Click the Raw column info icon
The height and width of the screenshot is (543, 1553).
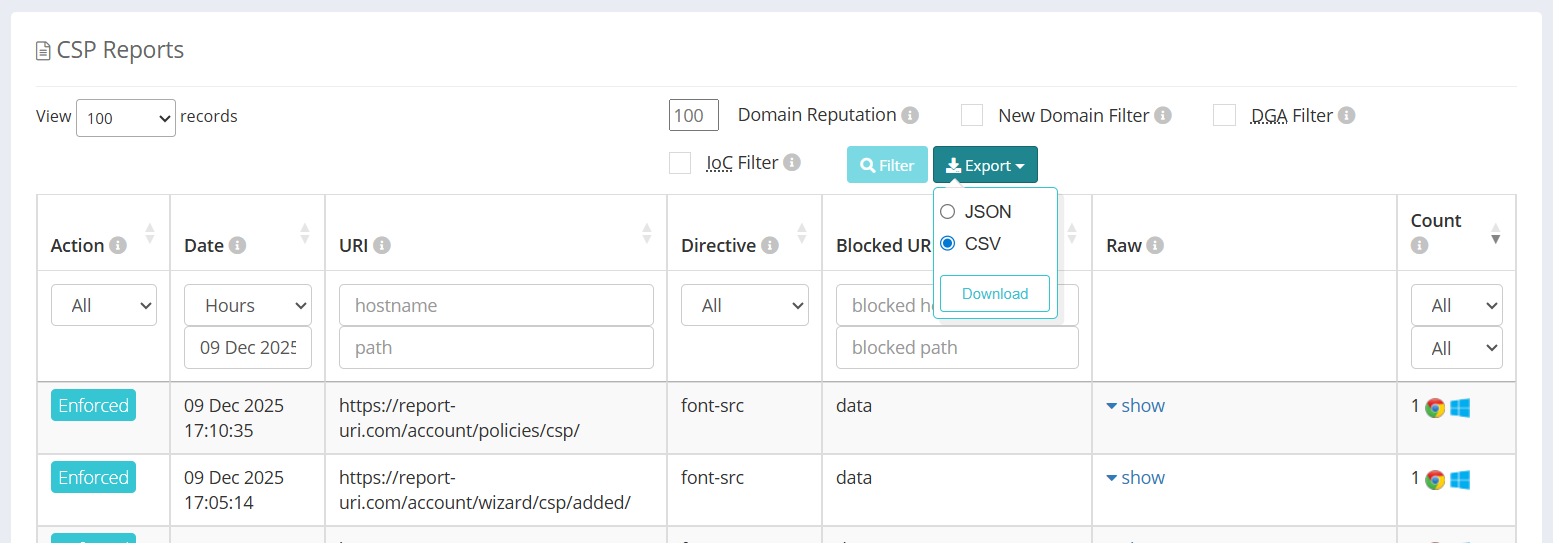coord(1155,245)
